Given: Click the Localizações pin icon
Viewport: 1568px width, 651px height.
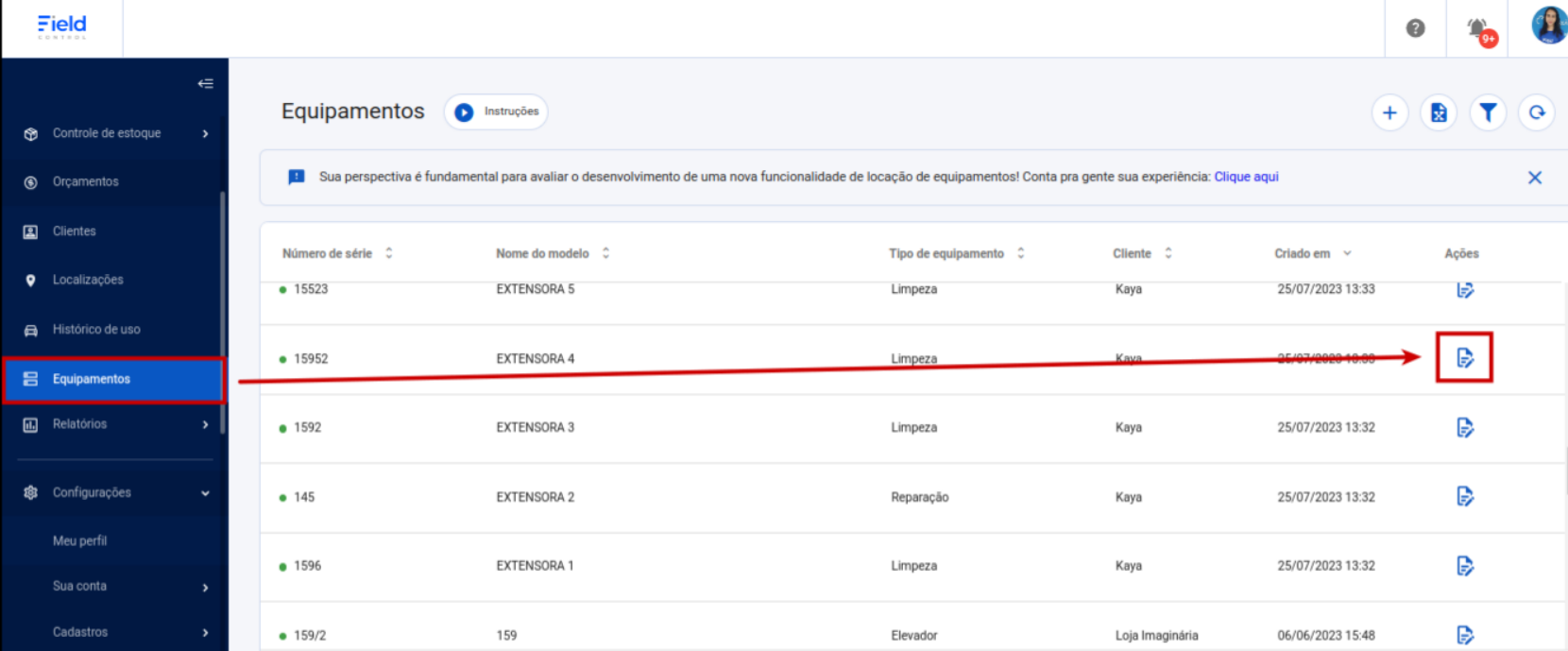Looking at the screenshot, I should [30, 281].
